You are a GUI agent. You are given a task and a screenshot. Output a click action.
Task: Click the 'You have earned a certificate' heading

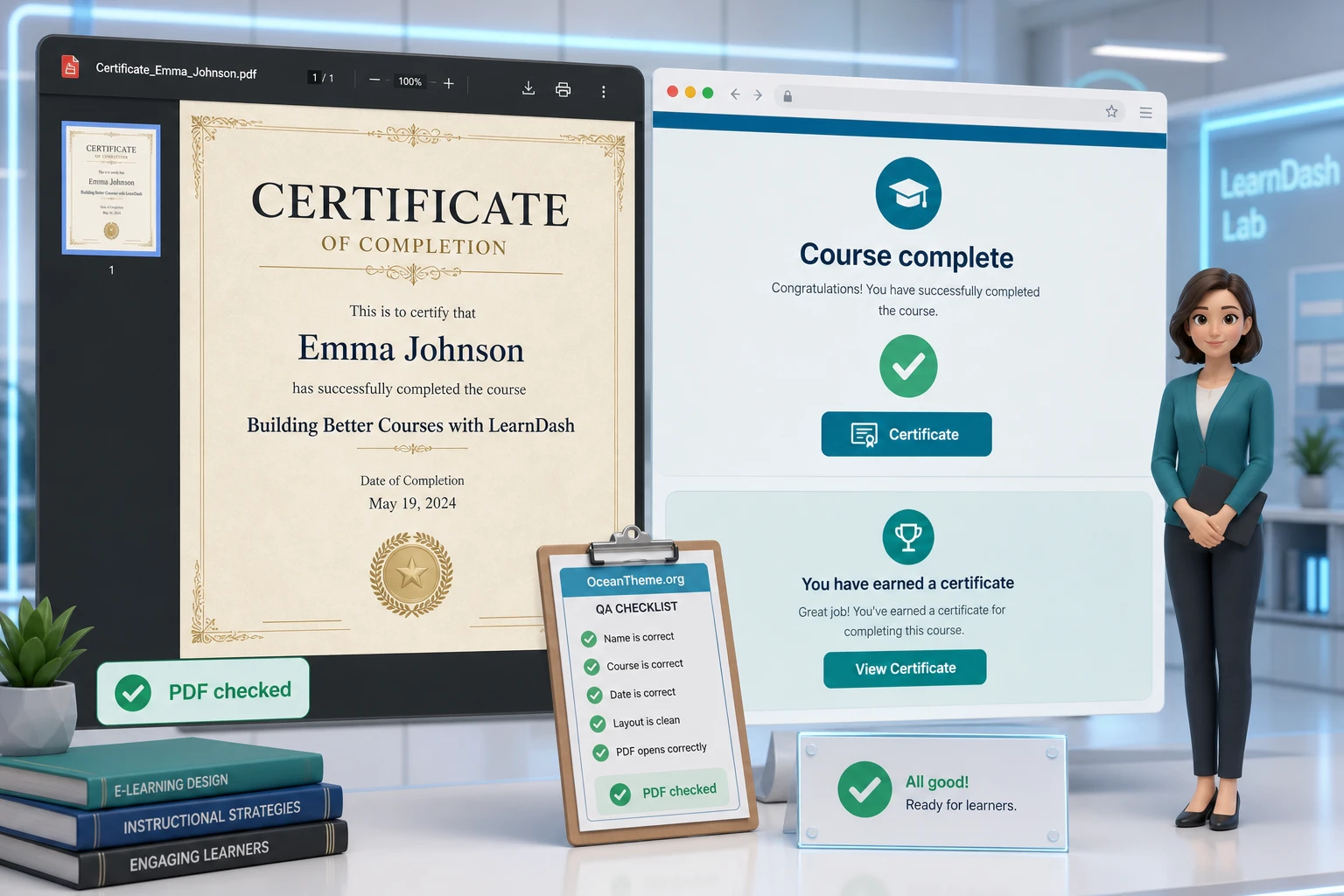pos(907,584)
